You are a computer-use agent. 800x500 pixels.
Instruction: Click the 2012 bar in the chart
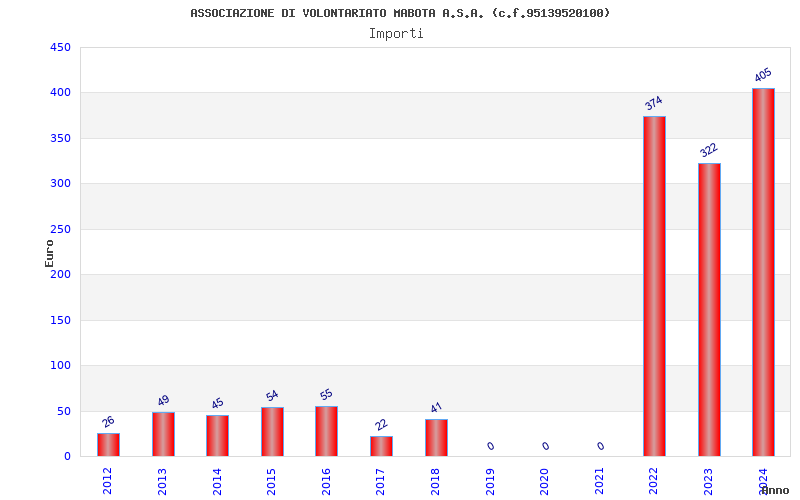[x=109, y=444]
